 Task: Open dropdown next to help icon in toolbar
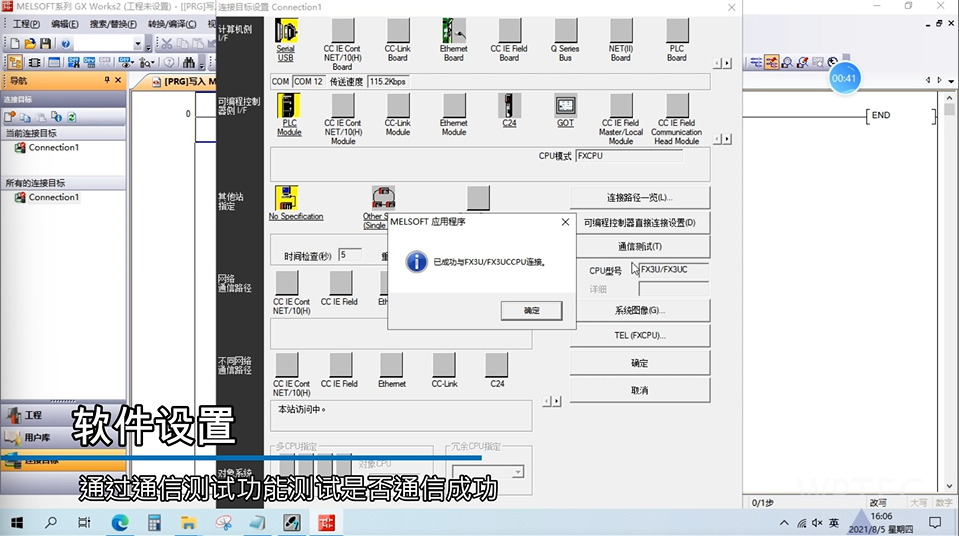point(138,43)
